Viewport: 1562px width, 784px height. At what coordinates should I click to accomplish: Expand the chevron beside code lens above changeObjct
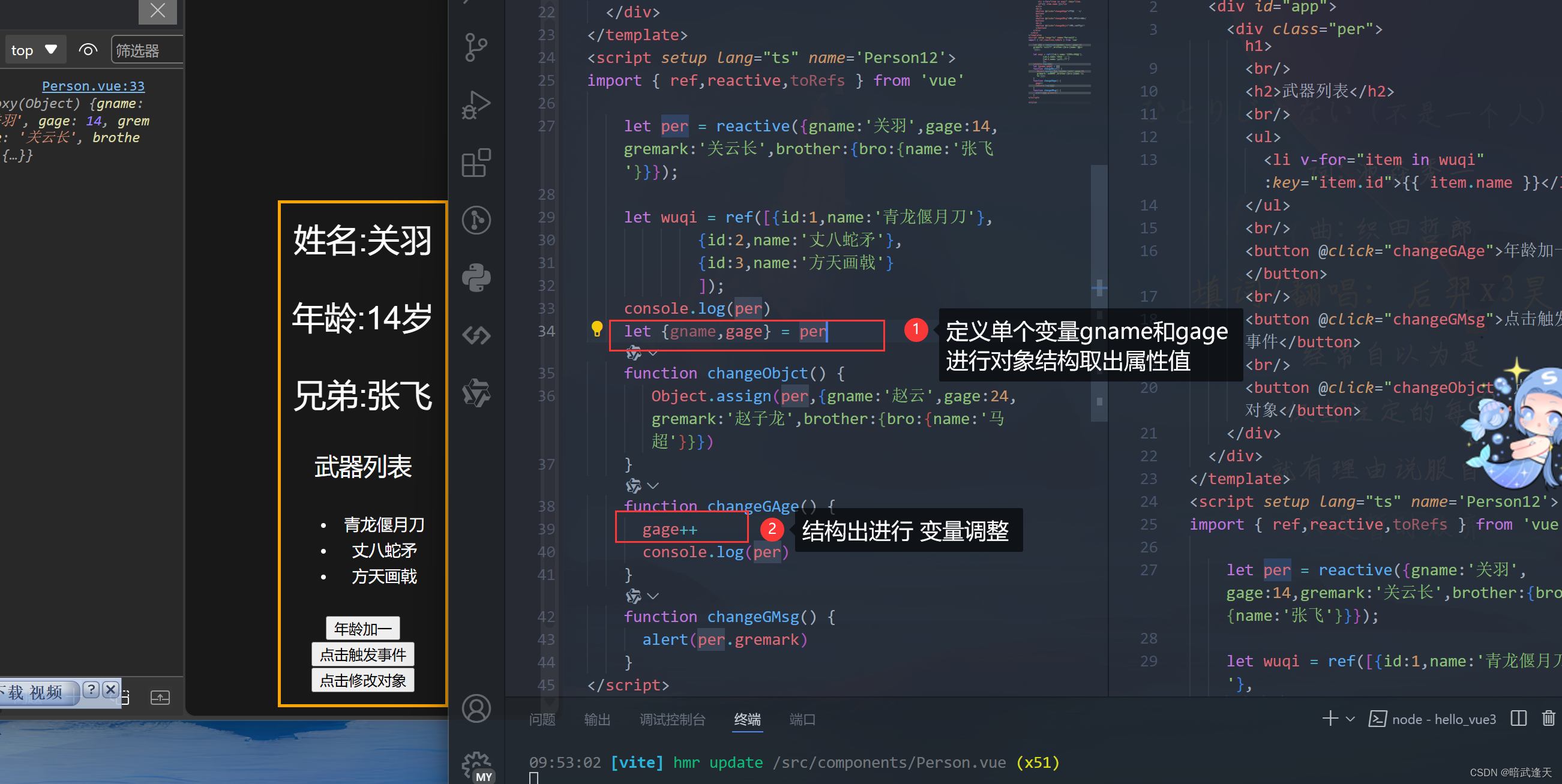pyautogui.click(x=652, y=353)
